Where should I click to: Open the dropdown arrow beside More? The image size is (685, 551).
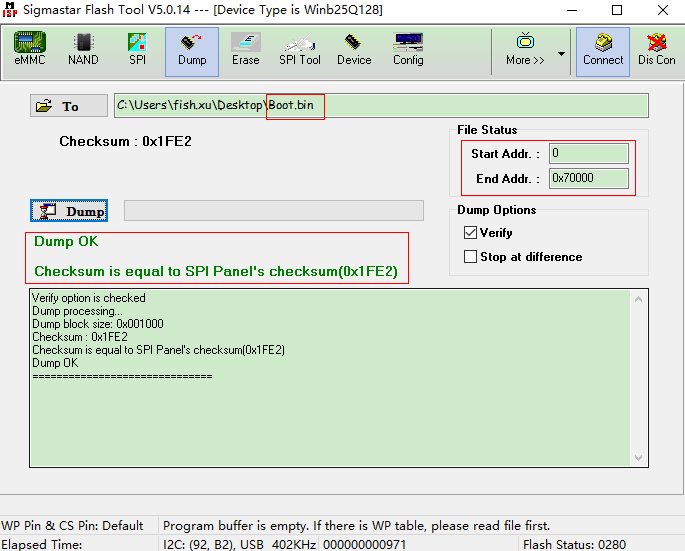(561, 53)
